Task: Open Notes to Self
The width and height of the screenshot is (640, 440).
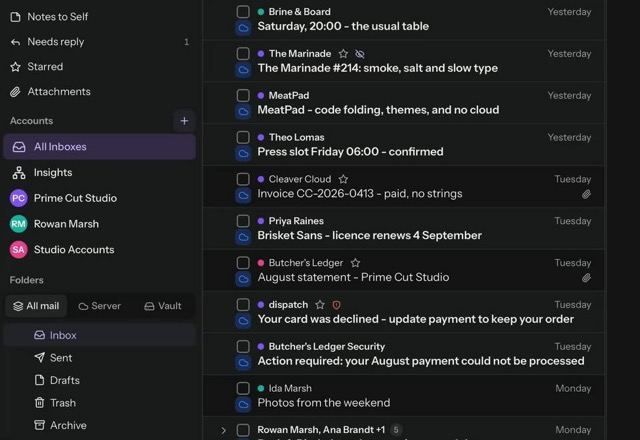Action: coord(100,17)
